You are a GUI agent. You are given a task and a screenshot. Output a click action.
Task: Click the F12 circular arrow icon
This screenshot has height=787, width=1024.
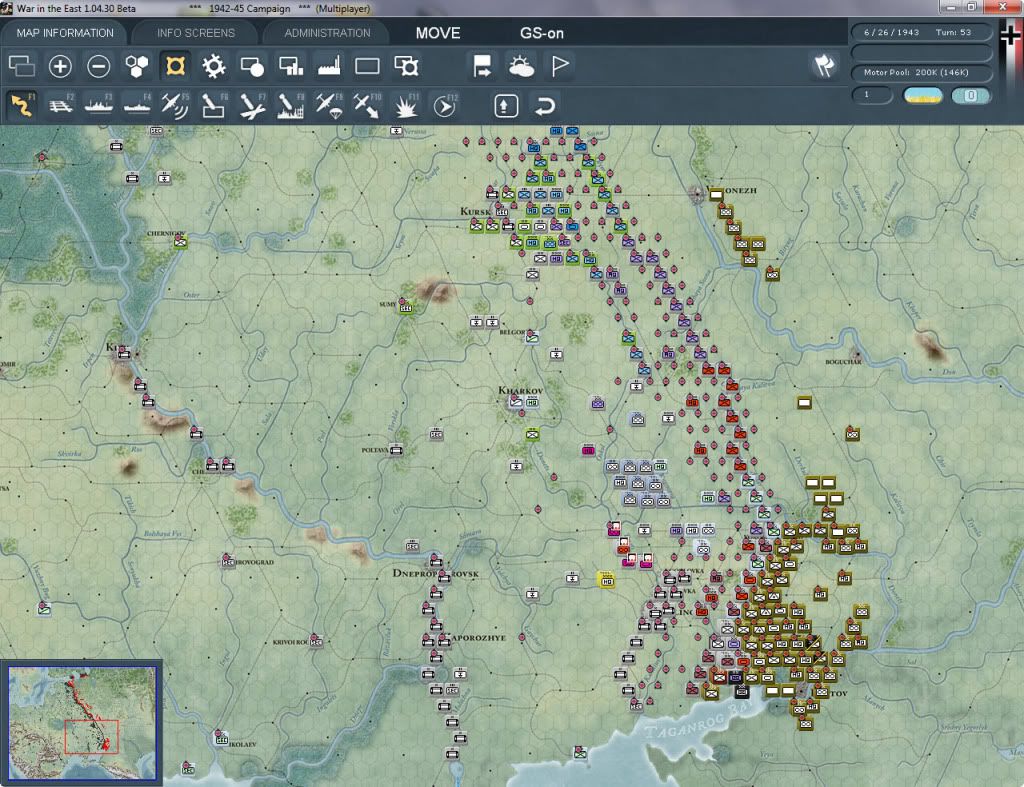445,105
